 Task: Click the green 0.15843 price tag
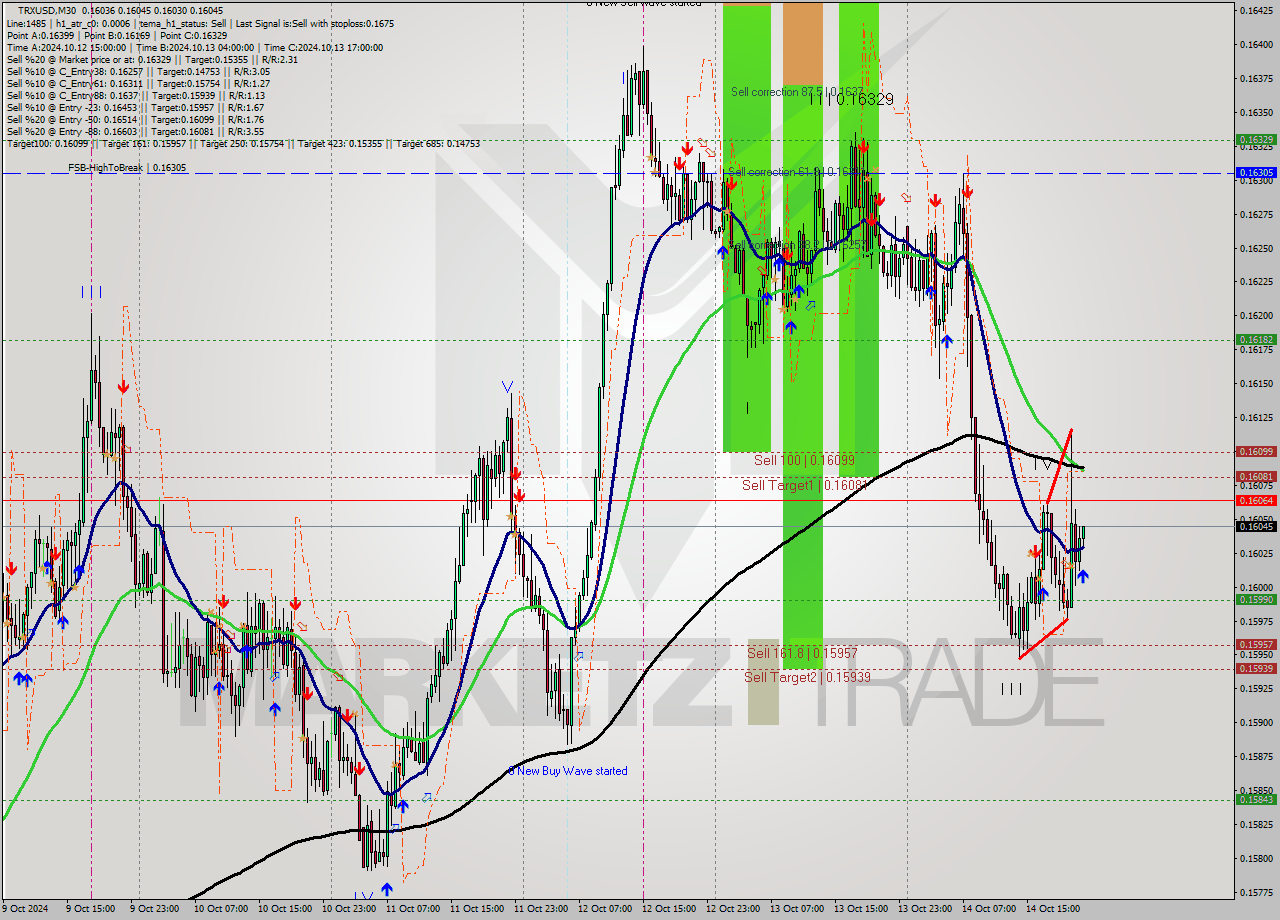click(x=1256, y=799)
